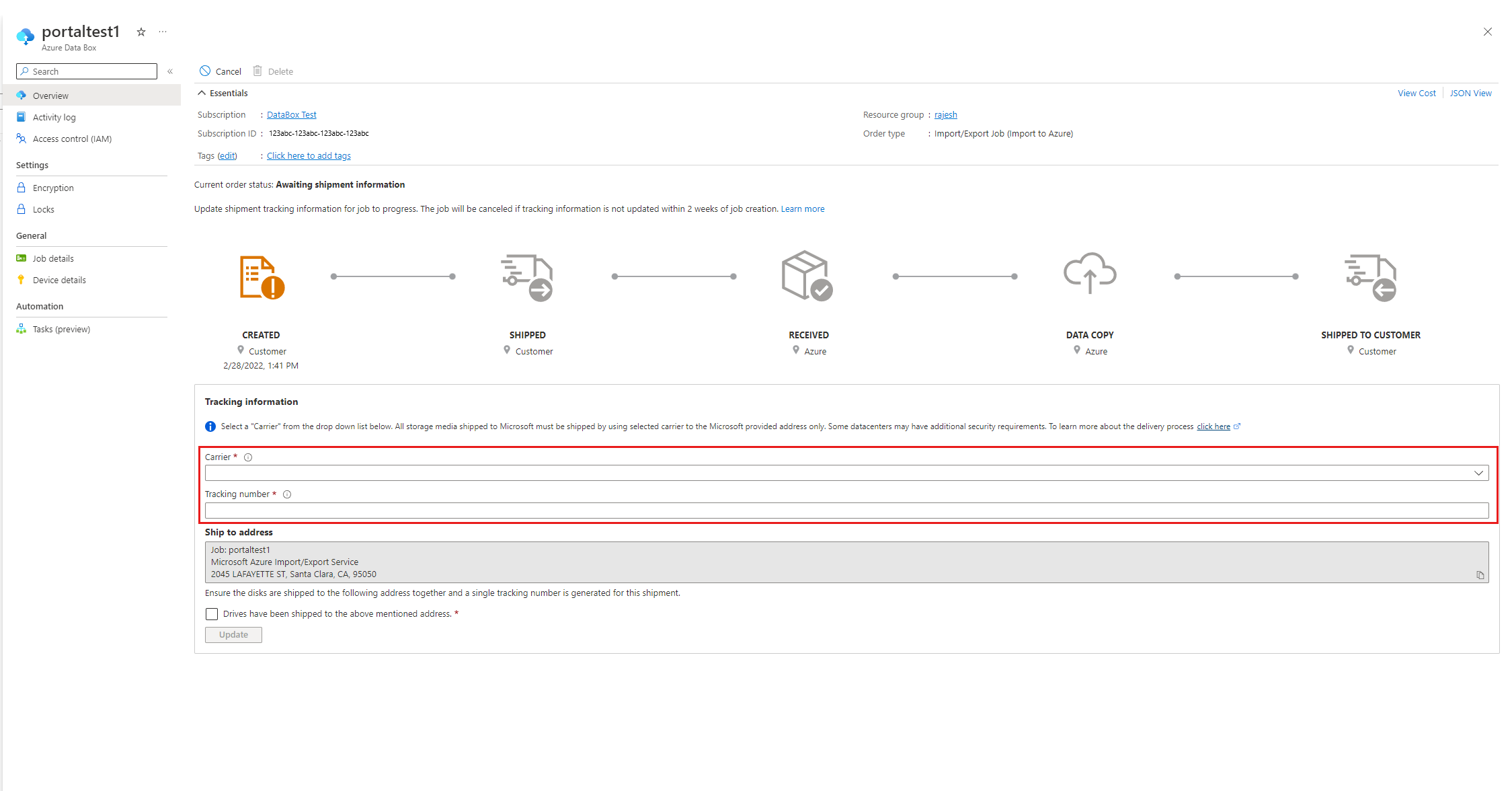Image resolution: width=1512 pixels, height=791 pixels.
Task: Select the Activity log menu item
Action: coord(54,117)
